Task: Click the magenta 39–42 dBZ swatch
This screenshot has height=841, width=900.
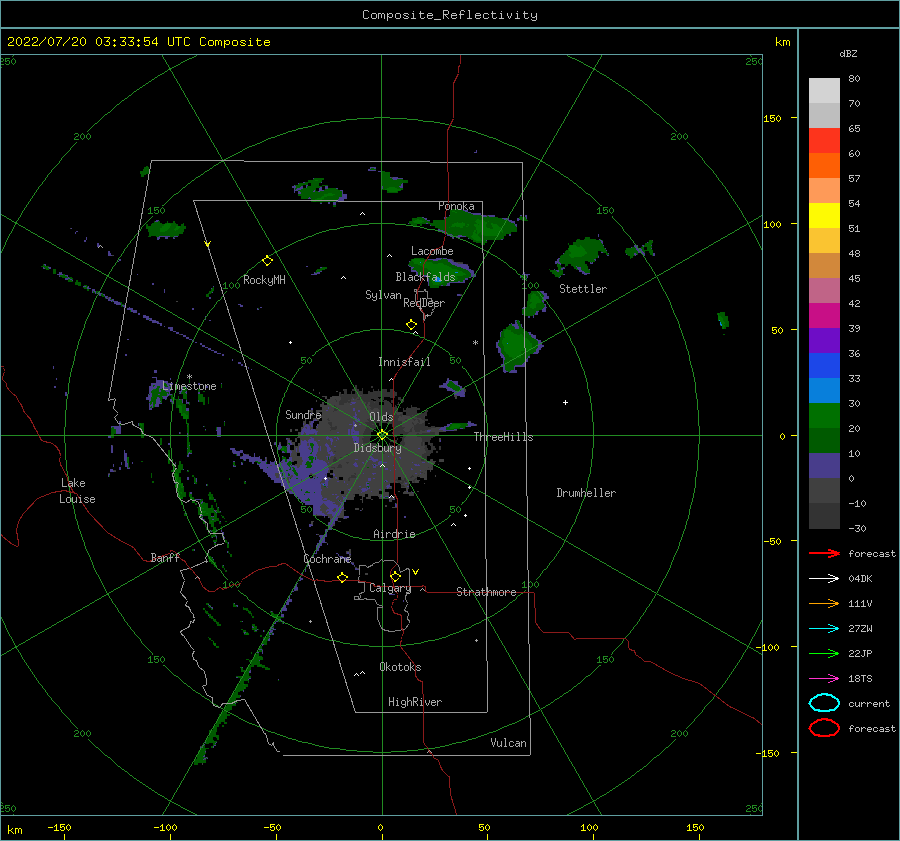Action: [x=824, y=316]
